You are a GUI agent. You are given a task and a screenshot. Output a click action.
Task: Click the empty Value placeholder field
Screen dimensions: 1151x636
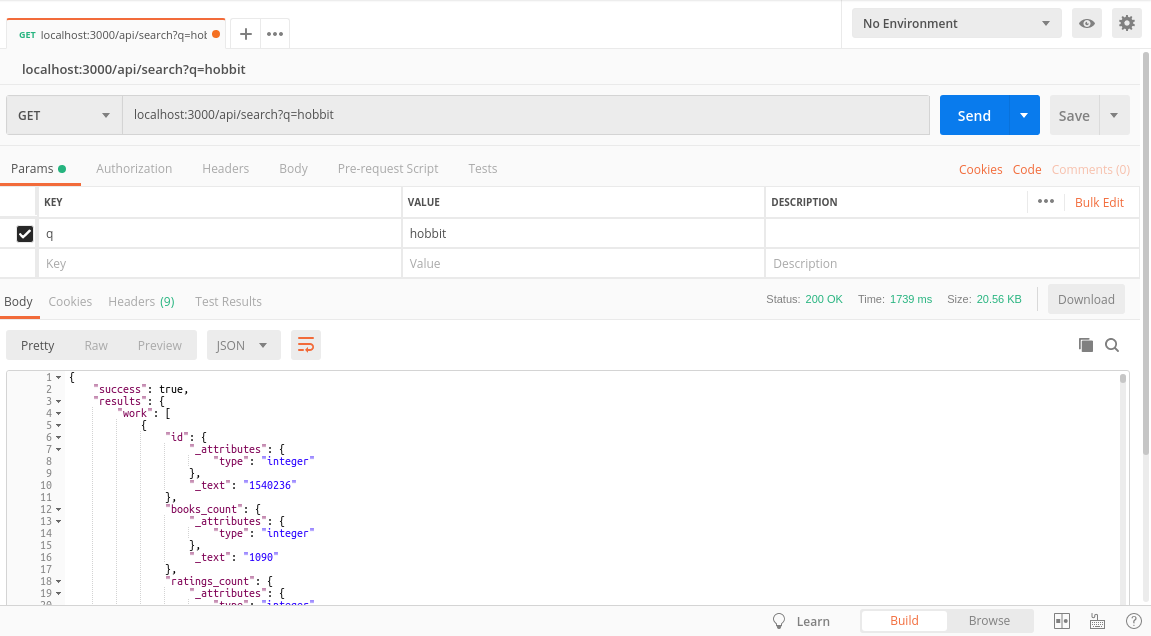583,264
